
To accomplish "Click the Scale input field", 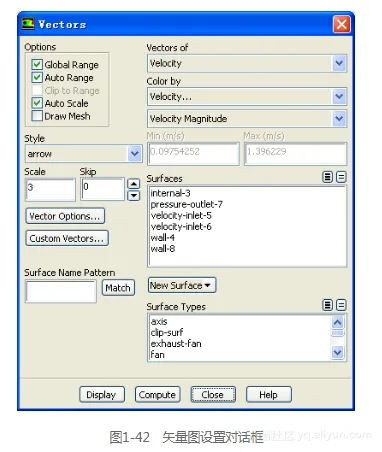I will tap(51, 190).
